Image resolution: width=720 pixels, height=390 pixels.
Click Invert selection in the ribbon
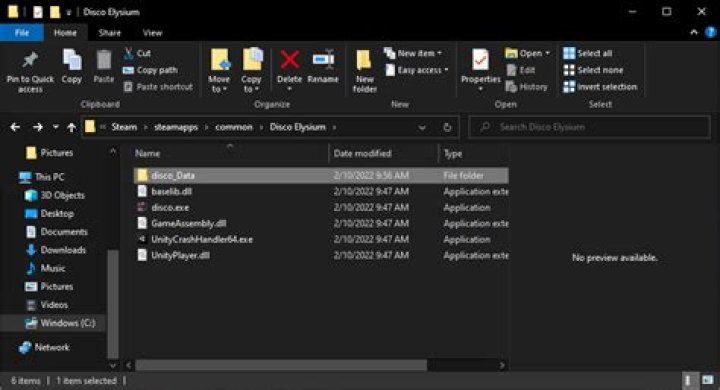tap(600, 87)
